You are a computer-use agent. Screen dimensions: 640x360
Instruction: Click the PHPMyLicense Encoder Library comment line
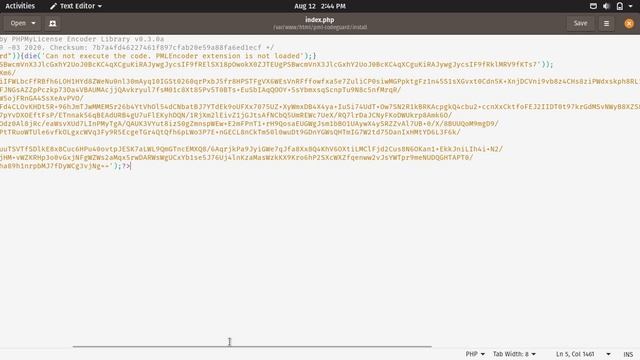click(x=82, y=39)
